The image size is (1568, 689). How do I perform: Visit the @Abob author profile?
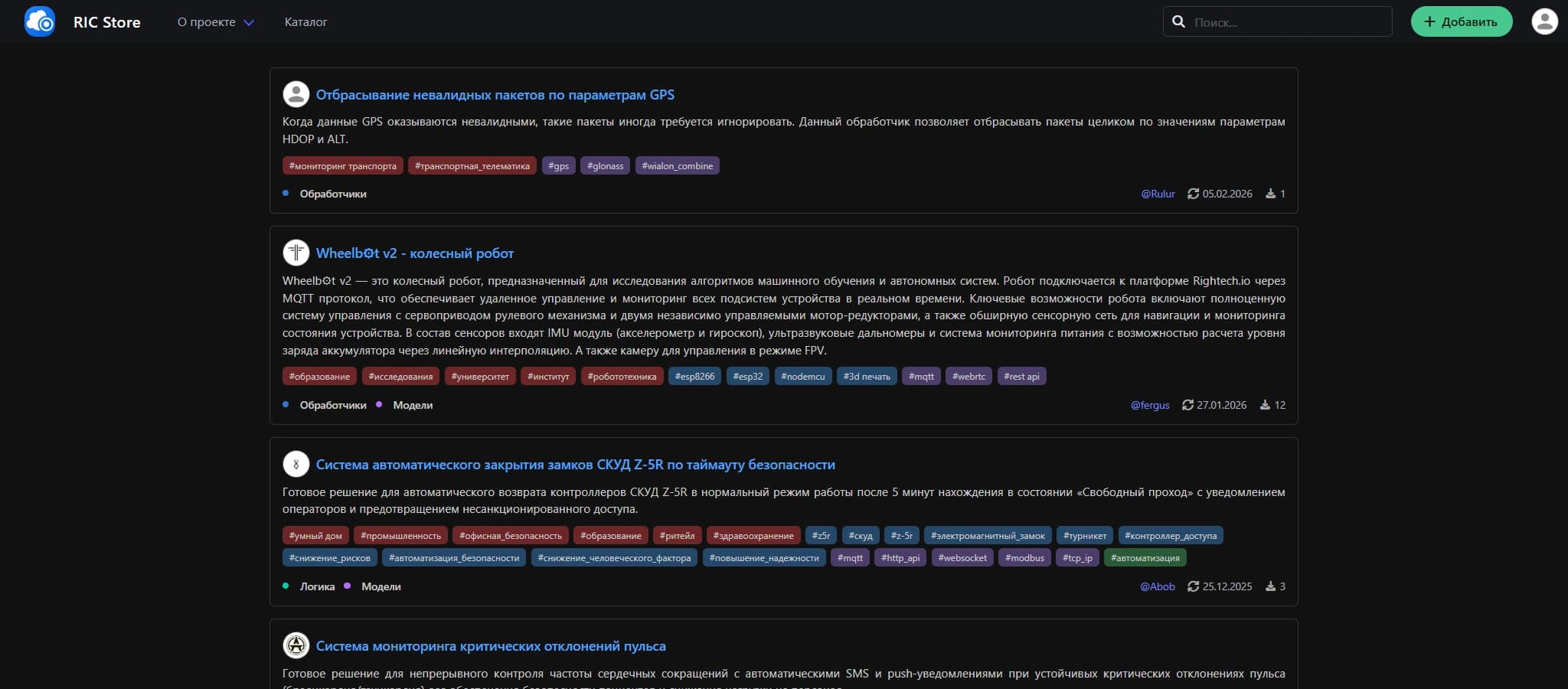click(1157, 586)
